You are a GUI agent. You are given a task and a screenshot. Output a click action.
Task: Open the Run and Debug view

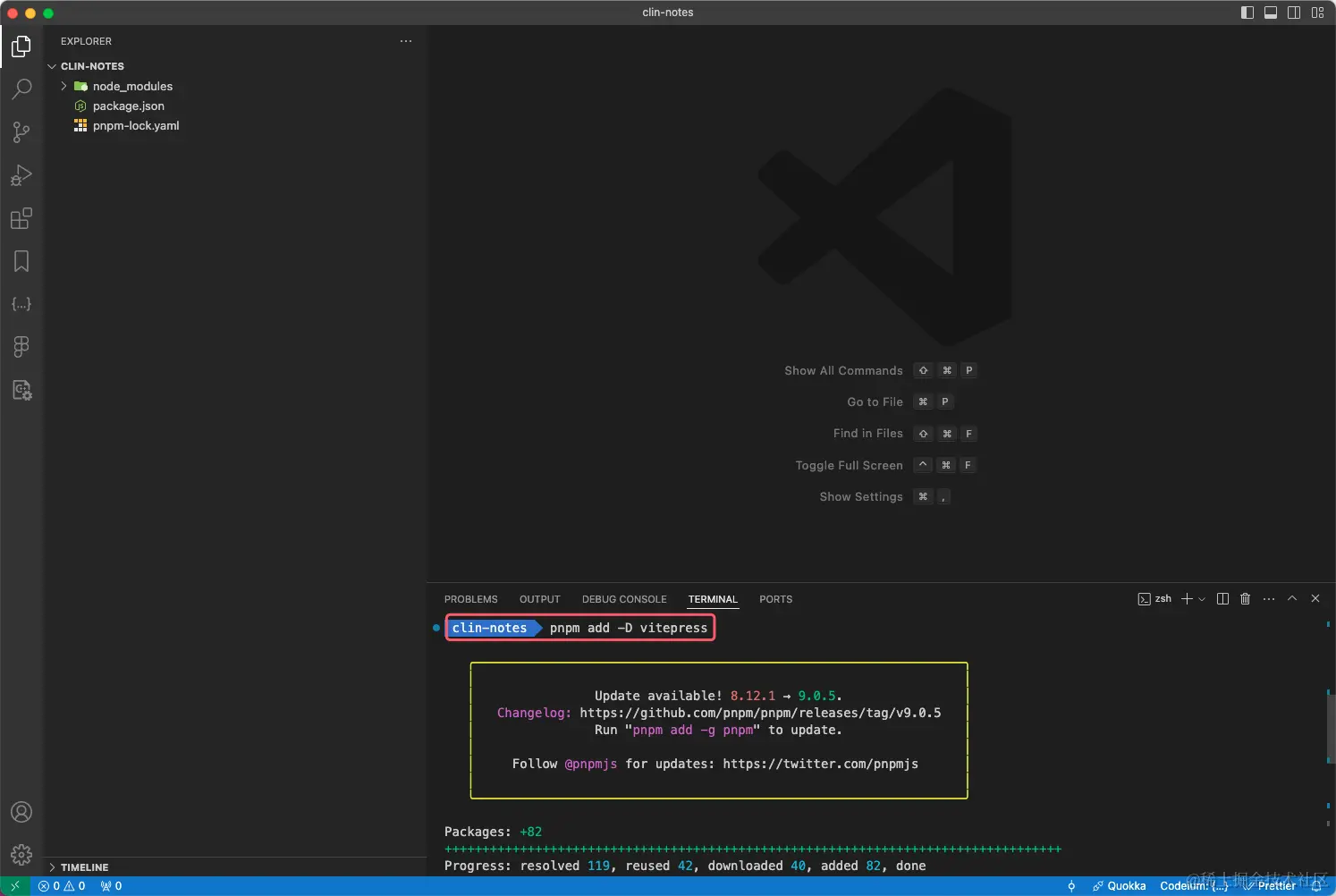pyautogui.click(x=21, y=175)
